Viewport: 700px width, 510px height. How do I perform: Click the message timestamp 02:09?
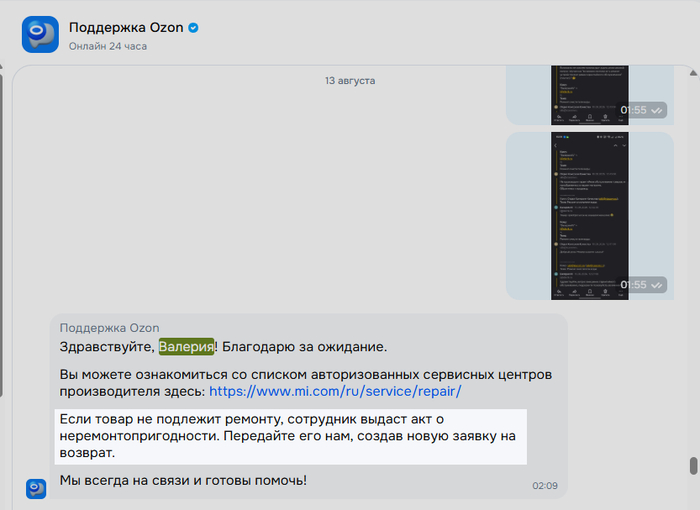pyautogui.click(x=545, y=486)
